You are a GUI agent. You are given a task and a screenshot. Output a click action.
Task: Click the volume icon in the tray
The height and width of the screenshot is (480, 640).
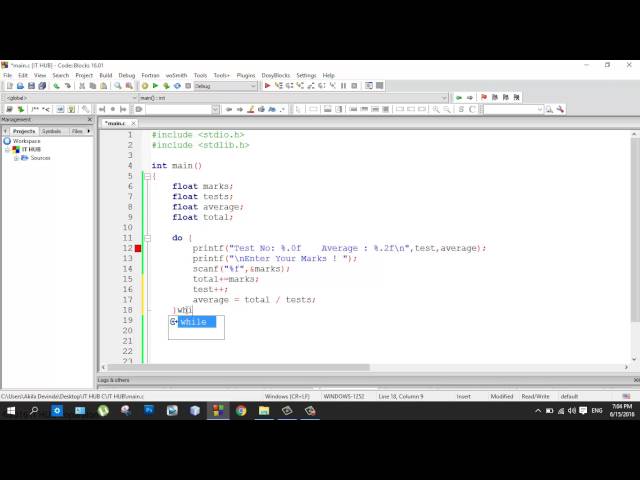(572, 411)
